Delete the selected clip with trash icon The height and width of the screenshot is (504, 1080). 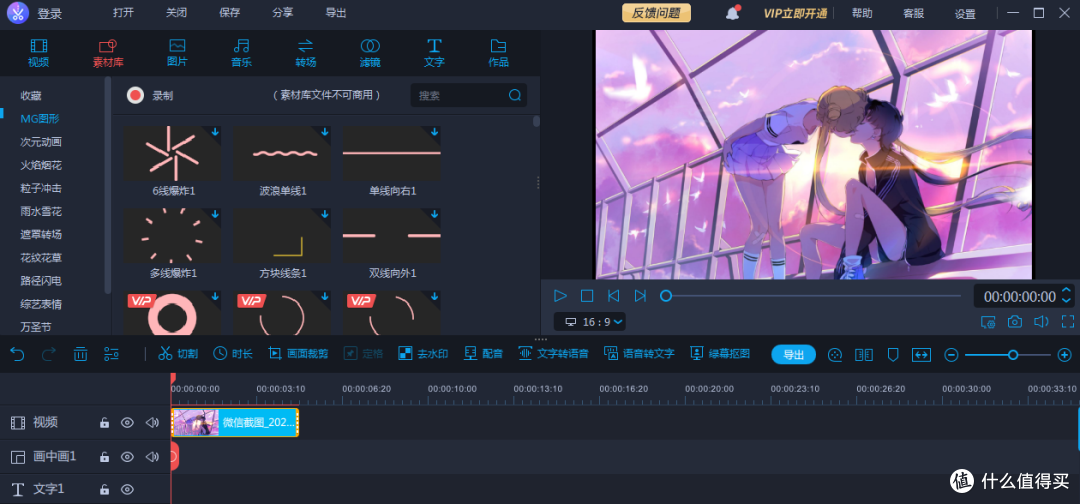point(81,354)
